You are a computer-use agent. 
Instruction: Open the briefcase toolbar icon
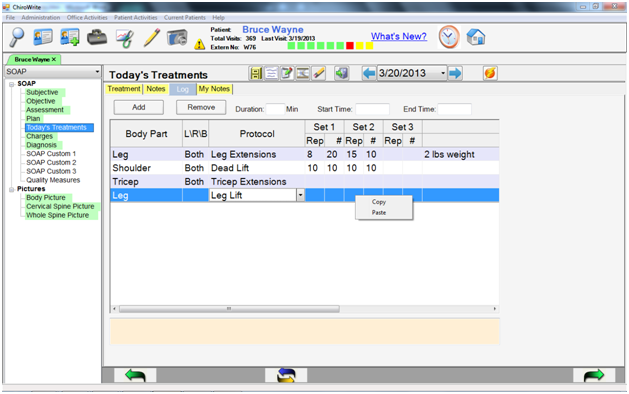tap(97, 38)
